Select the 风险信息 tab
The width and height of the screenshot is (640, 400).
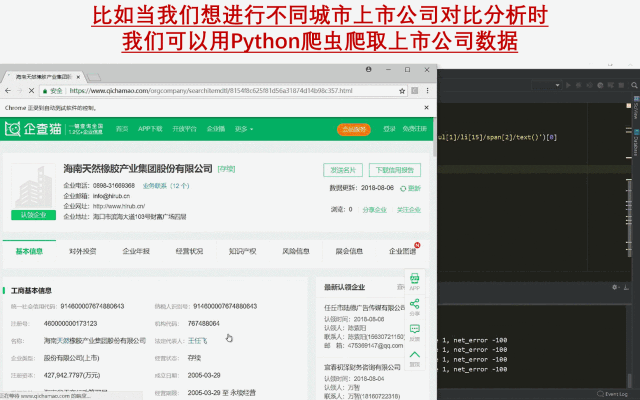pyautogui.click(x=296, y=251)
